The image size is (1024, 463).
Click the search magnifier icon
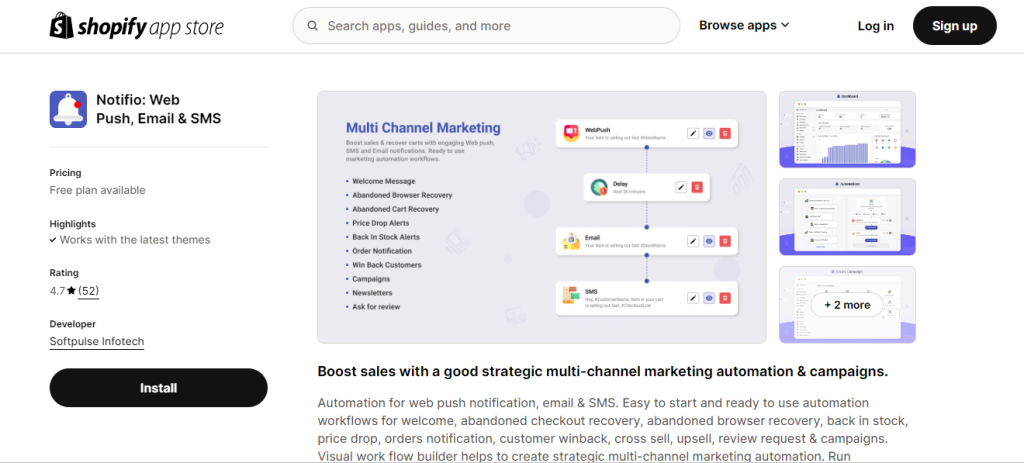pyautogui.click(x=313, y=25)
